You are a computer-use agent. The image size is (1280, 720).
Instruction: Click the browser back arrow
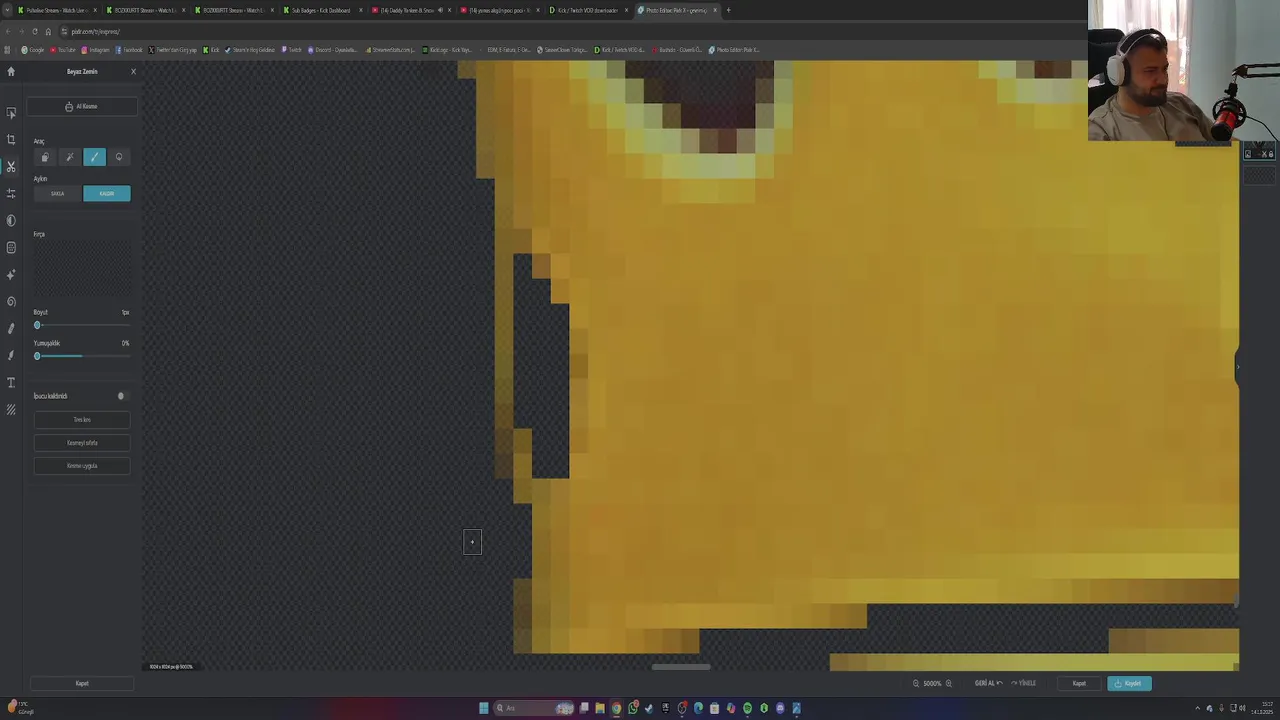pyautogui.click(x=8, y=31)
